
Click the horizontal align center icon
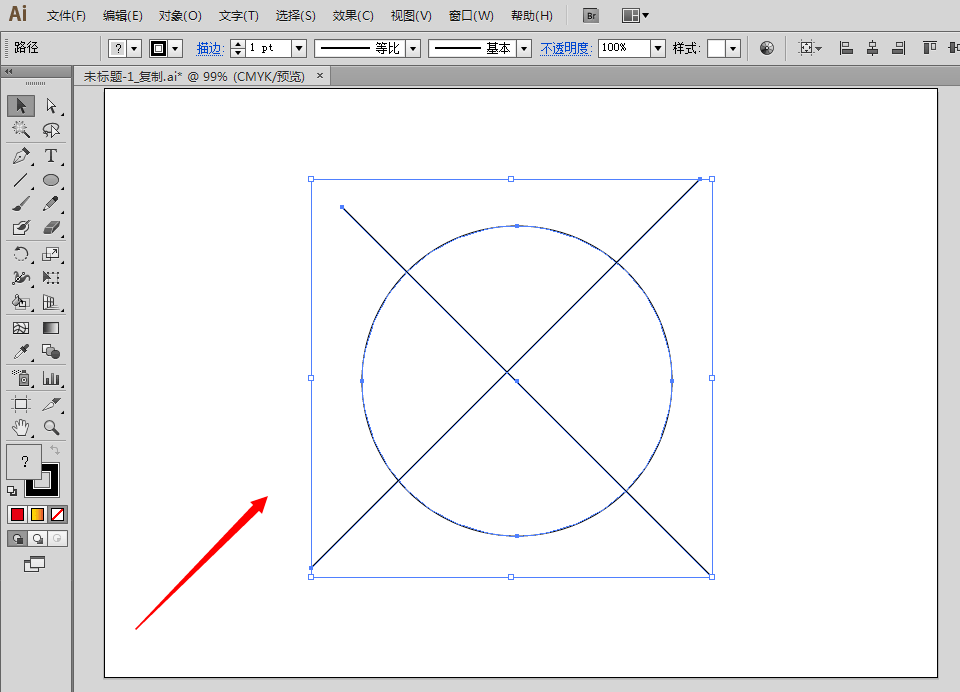click(x=872, y=48)
